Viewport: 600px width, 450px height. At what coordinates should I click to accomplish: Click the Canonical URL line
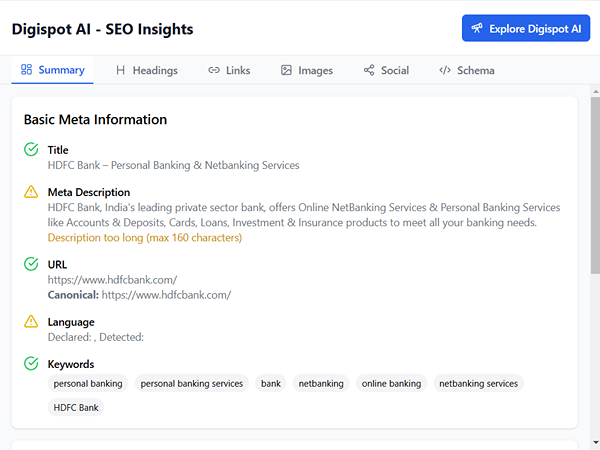139,295
